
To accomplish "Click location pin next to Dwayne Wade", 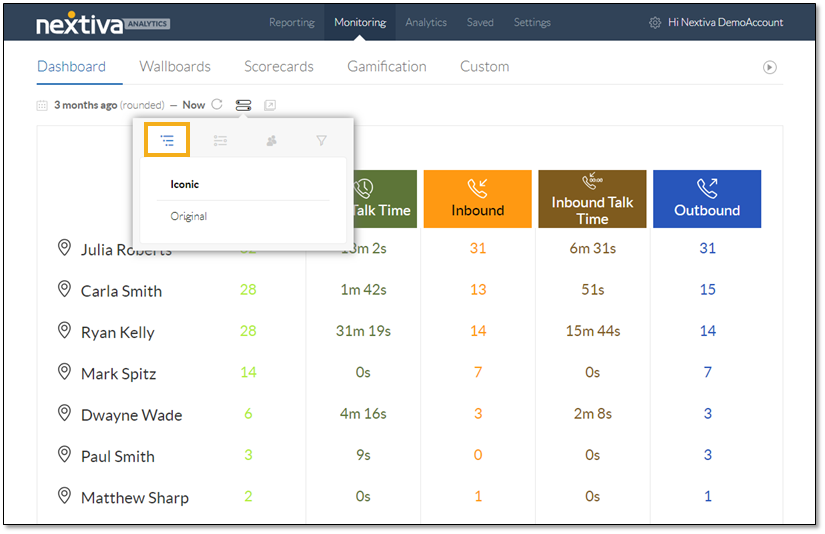I will point(64,413).
